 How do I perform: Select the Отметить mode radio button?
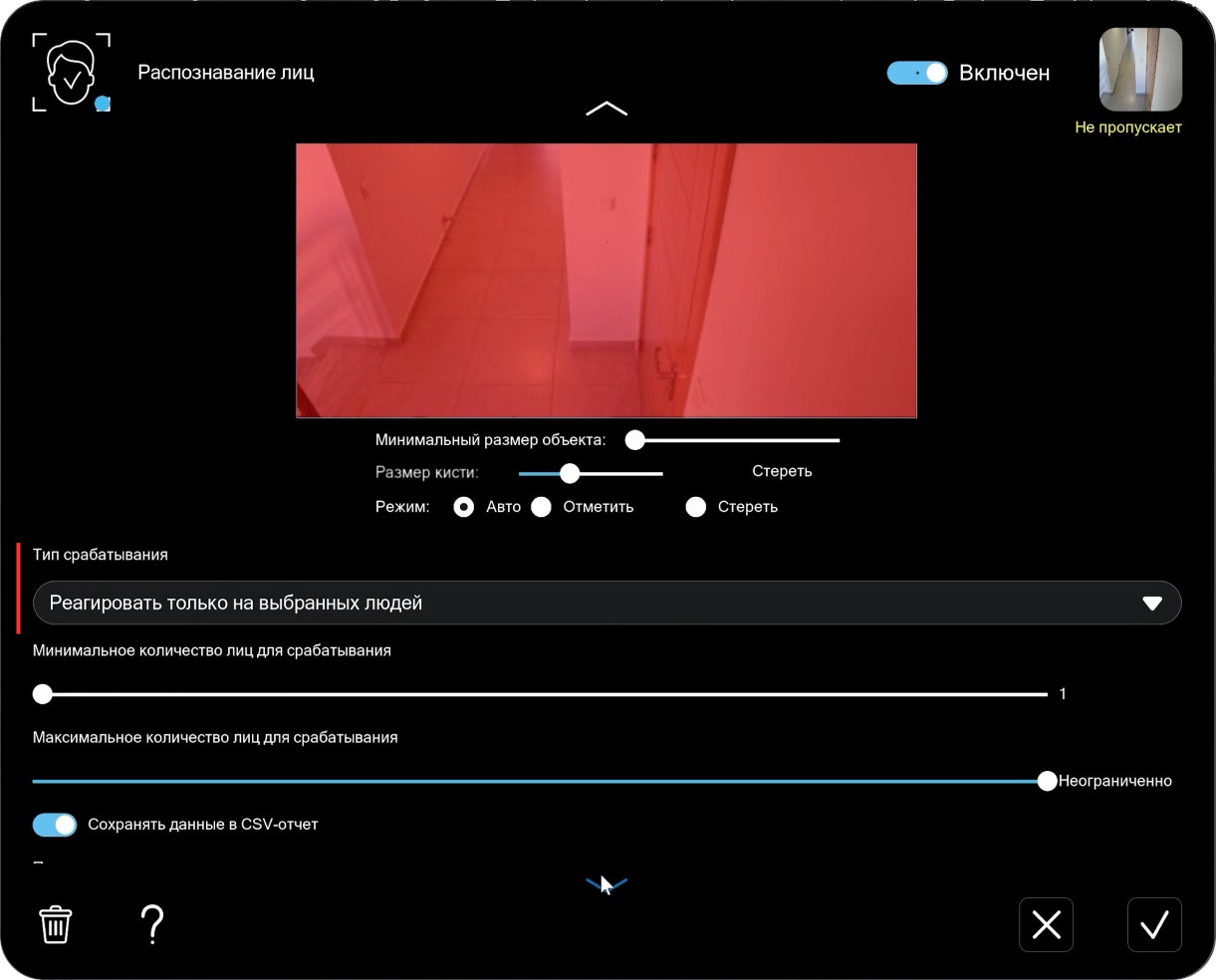pos(541,507)
